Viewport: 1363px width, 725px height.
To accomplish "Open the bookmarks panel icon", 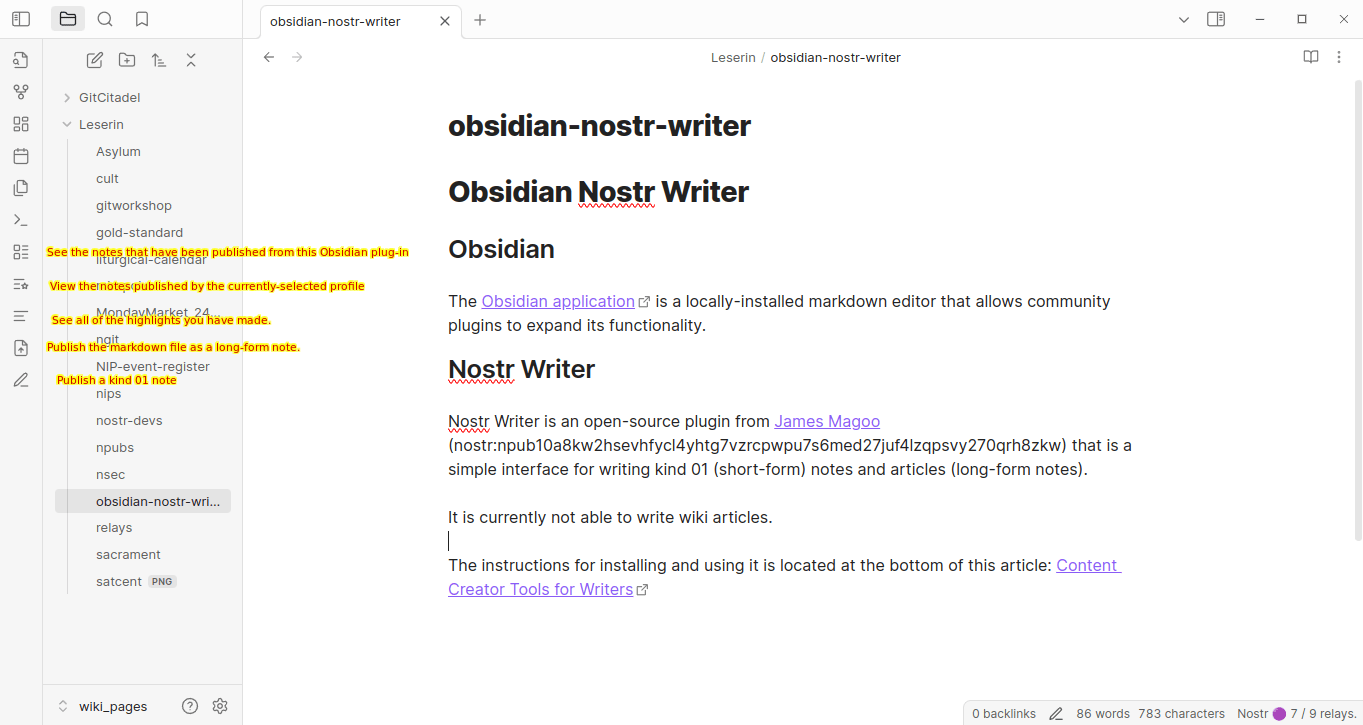I will point(142,19).
